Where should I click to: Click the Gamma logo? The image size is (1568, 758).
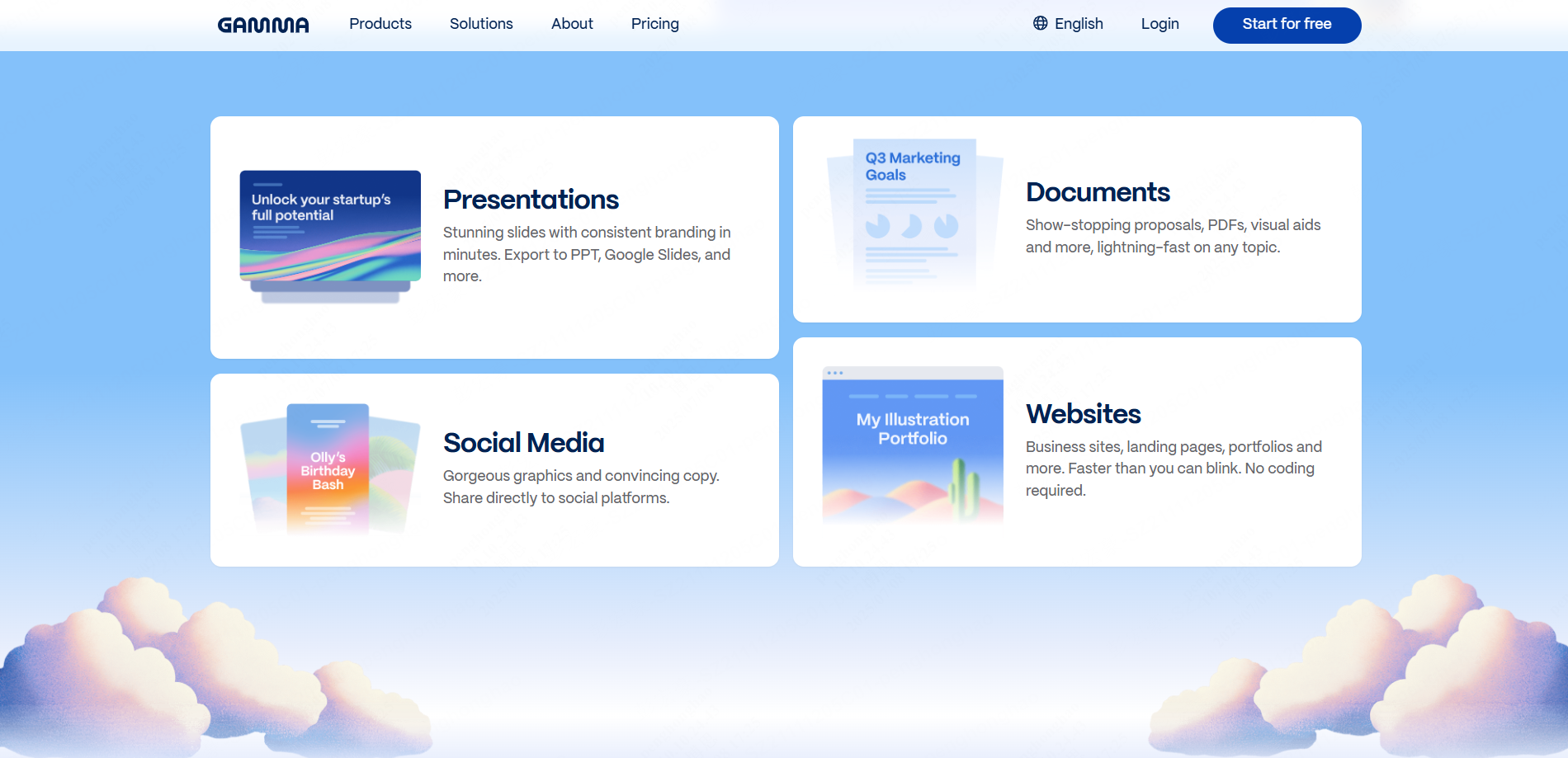pyautogui.click(x=263, y=25)
